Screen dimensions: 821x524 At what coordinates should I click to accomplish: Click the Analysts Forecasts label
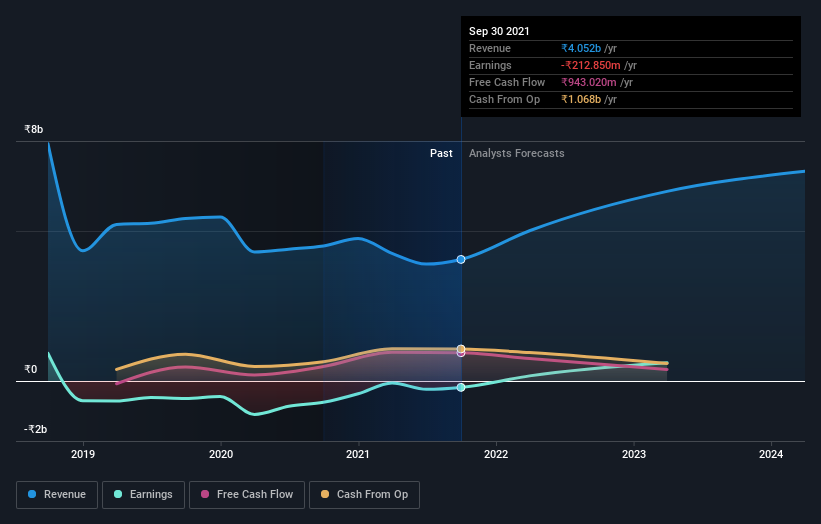(x=517, y=153)
